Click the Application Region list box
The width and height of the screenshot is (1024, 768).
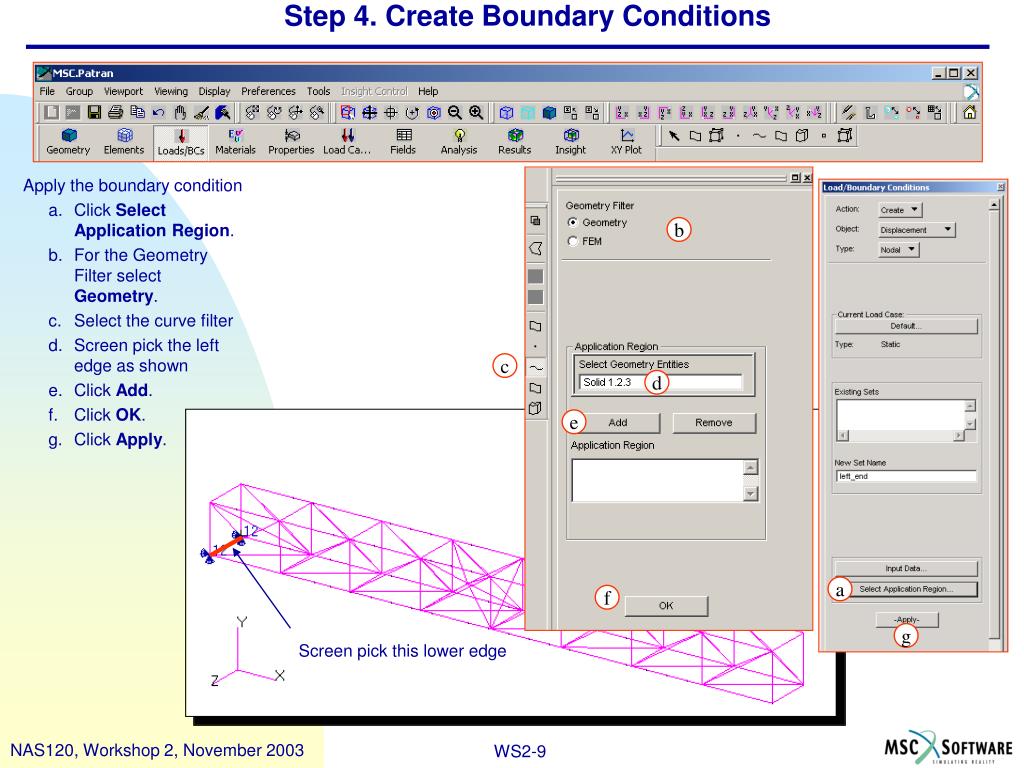click(658, 481)
